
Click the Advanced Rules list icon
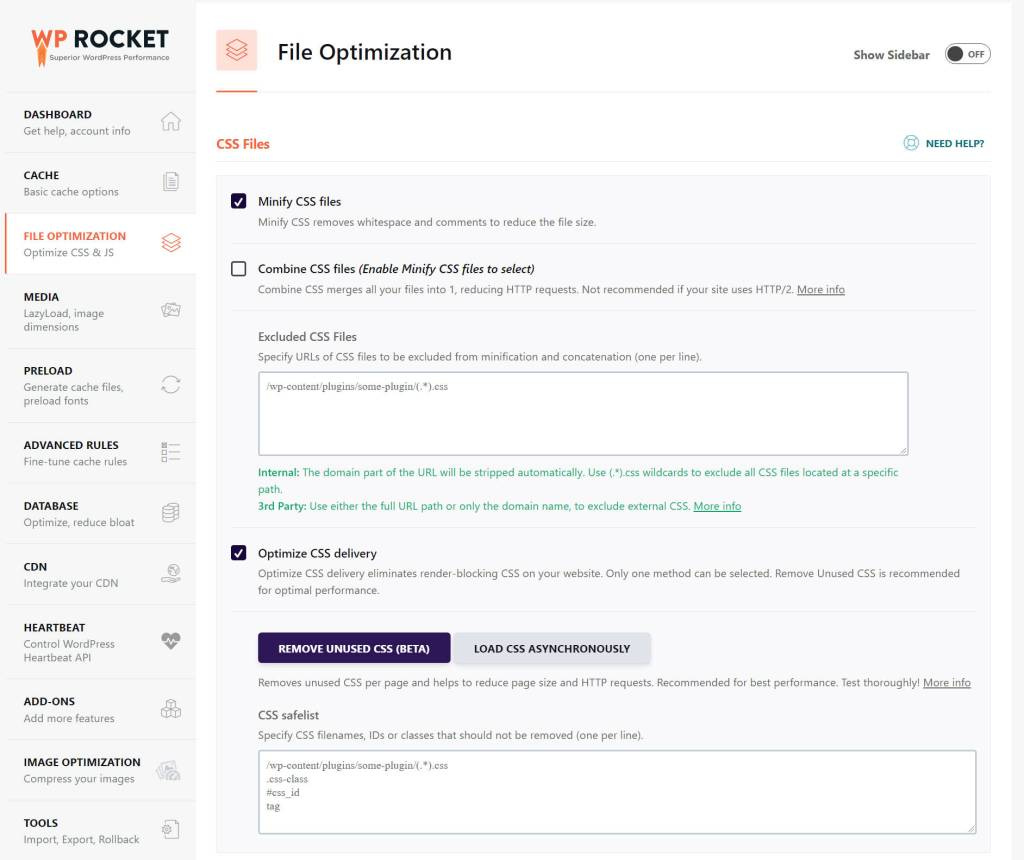[170, 452]
